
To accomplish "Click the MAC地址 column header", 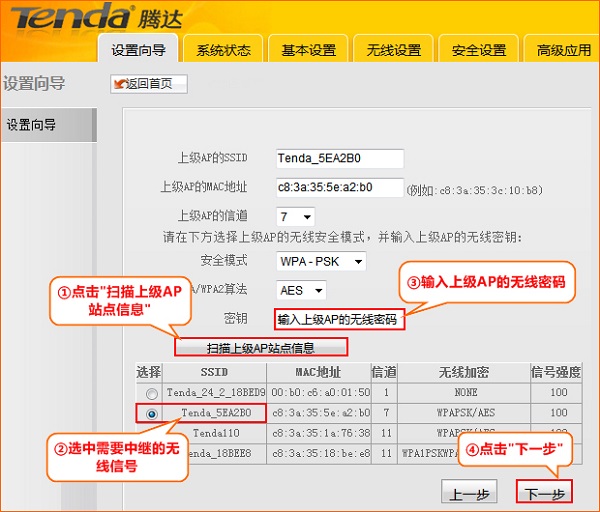I will (x=318, y=372).
